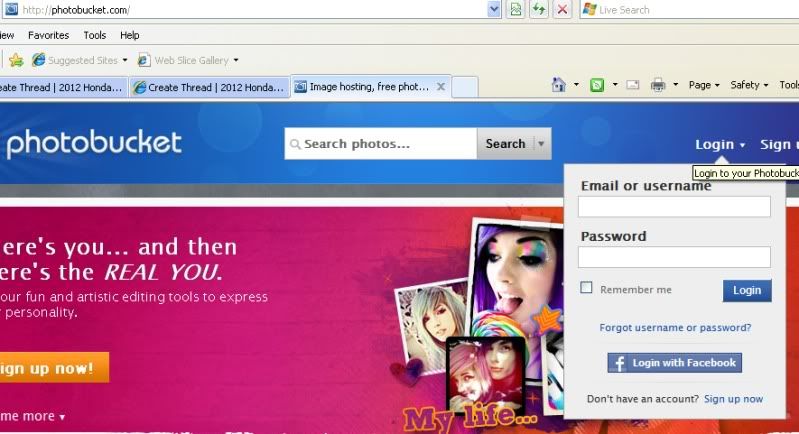Open the Page menu
Image resolution: width=799 pixels, height=434 pixels.
704,85
